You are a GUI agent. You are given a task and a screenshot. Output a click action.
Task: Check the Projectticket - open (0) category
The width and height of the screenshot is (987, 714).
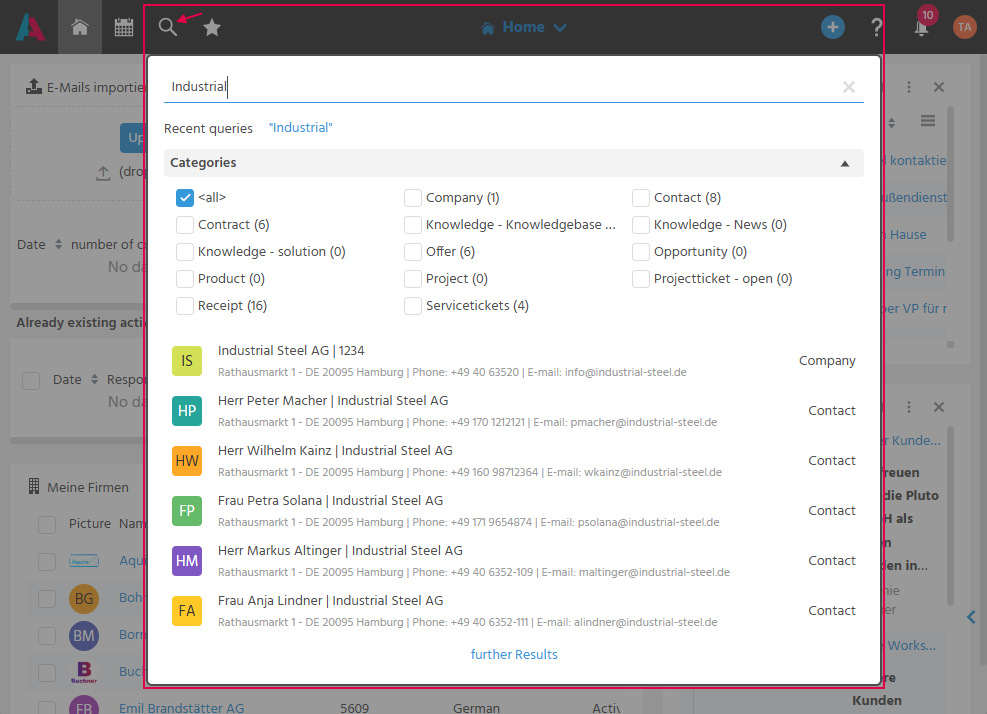click(x=641, y=279)
